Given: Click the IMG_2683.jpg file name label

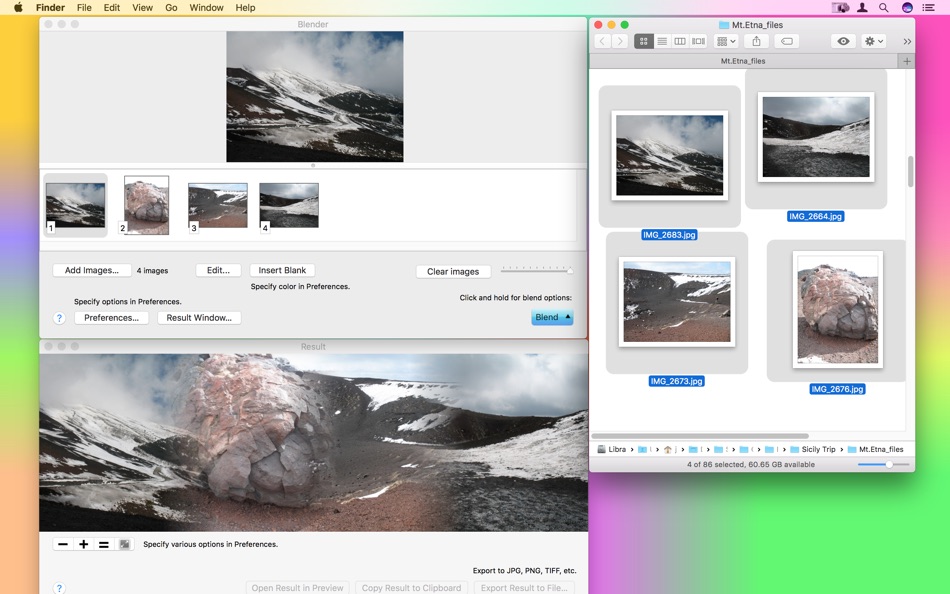Looking at the screenshot, I should (669, 235).
